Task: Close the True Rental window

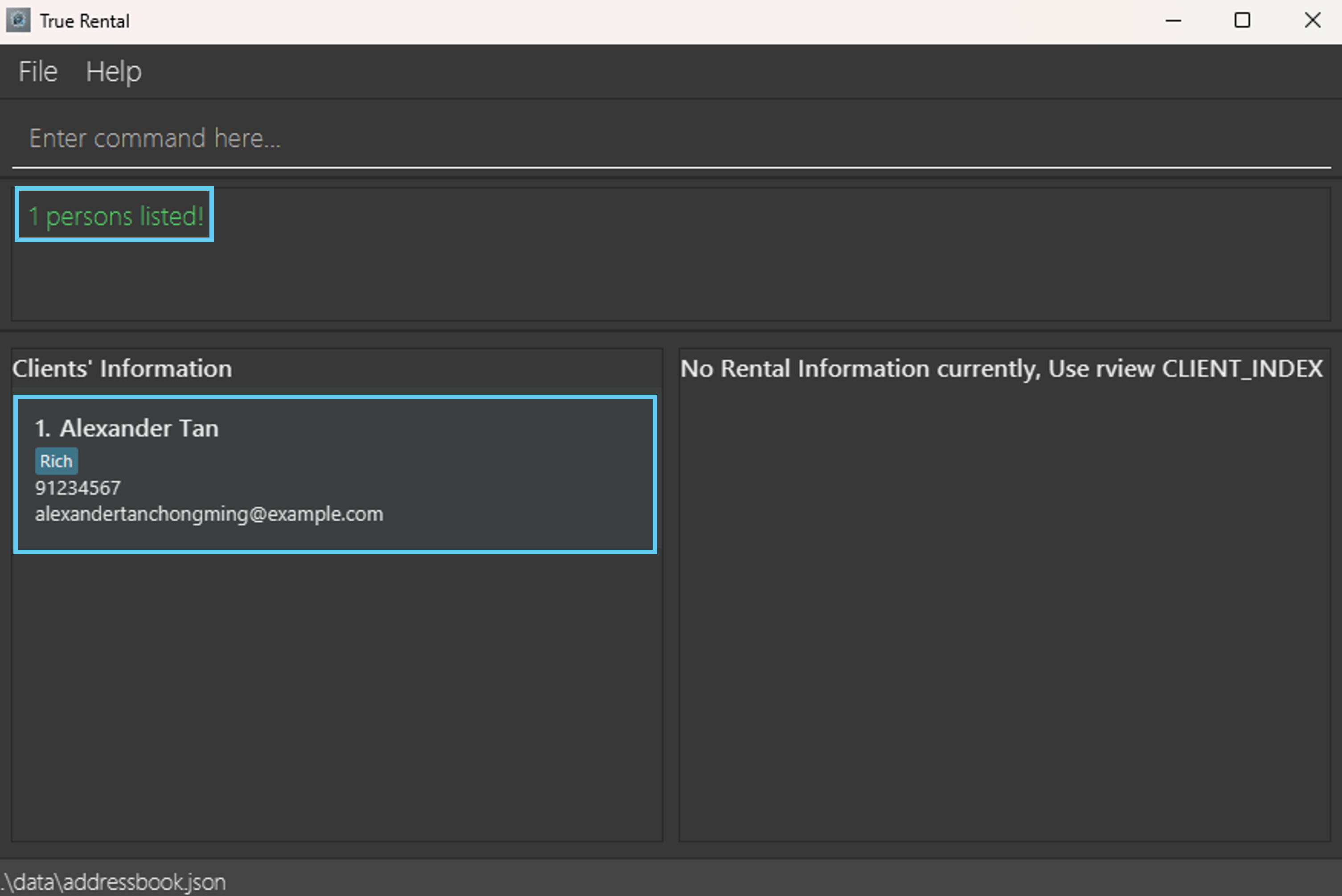Action: tap(1312, 20)
